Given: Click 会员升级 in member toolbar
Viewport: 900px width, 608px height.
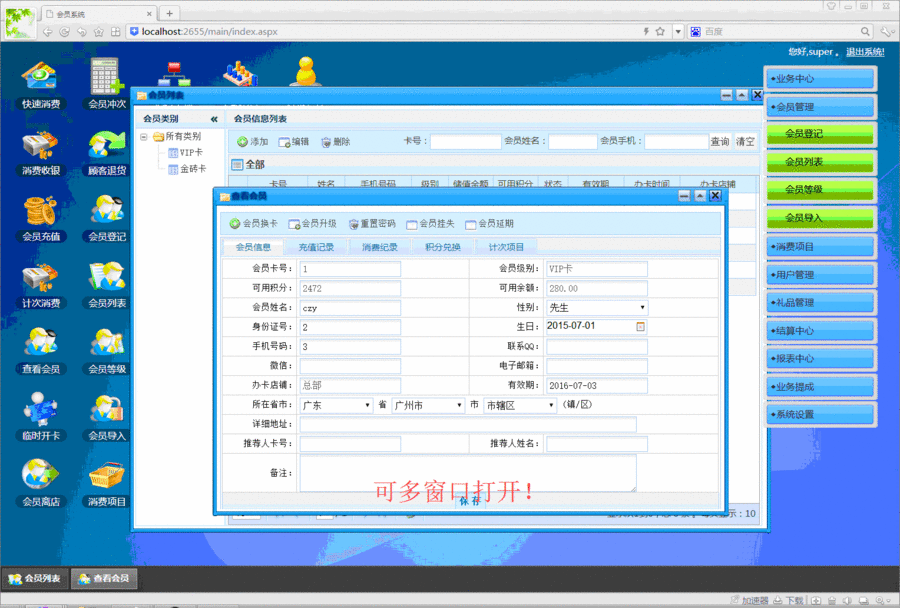Looking at the screenshot, I should (x=312, y=223).
